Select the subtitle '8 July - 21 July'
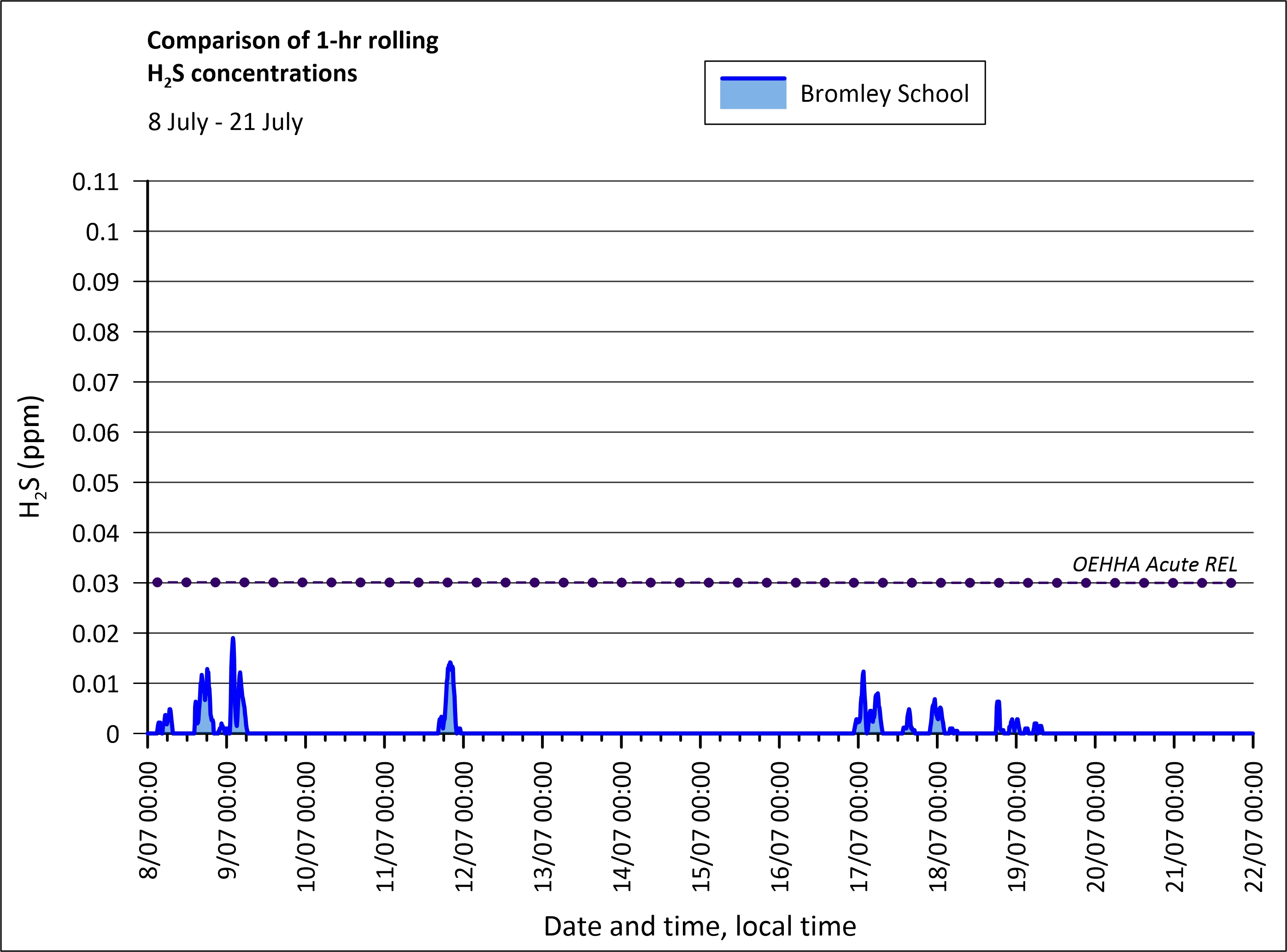 coord(225,122)
